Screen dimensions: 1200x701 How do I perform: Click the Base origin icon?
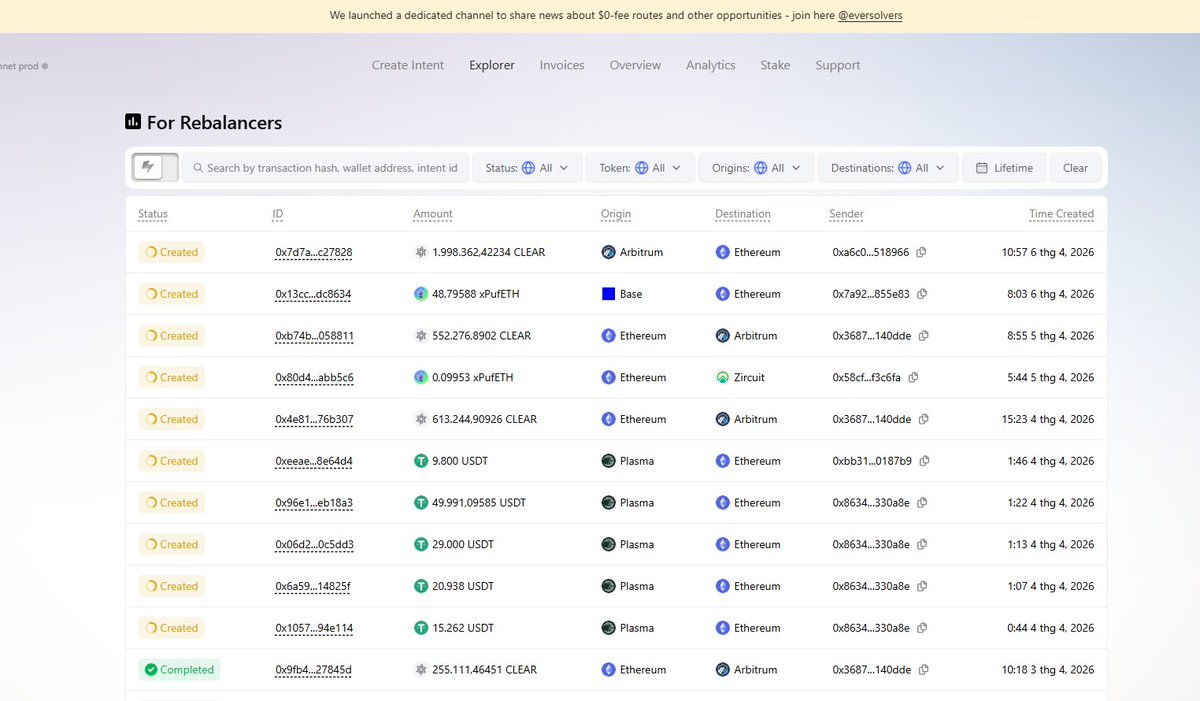point(608,294)
